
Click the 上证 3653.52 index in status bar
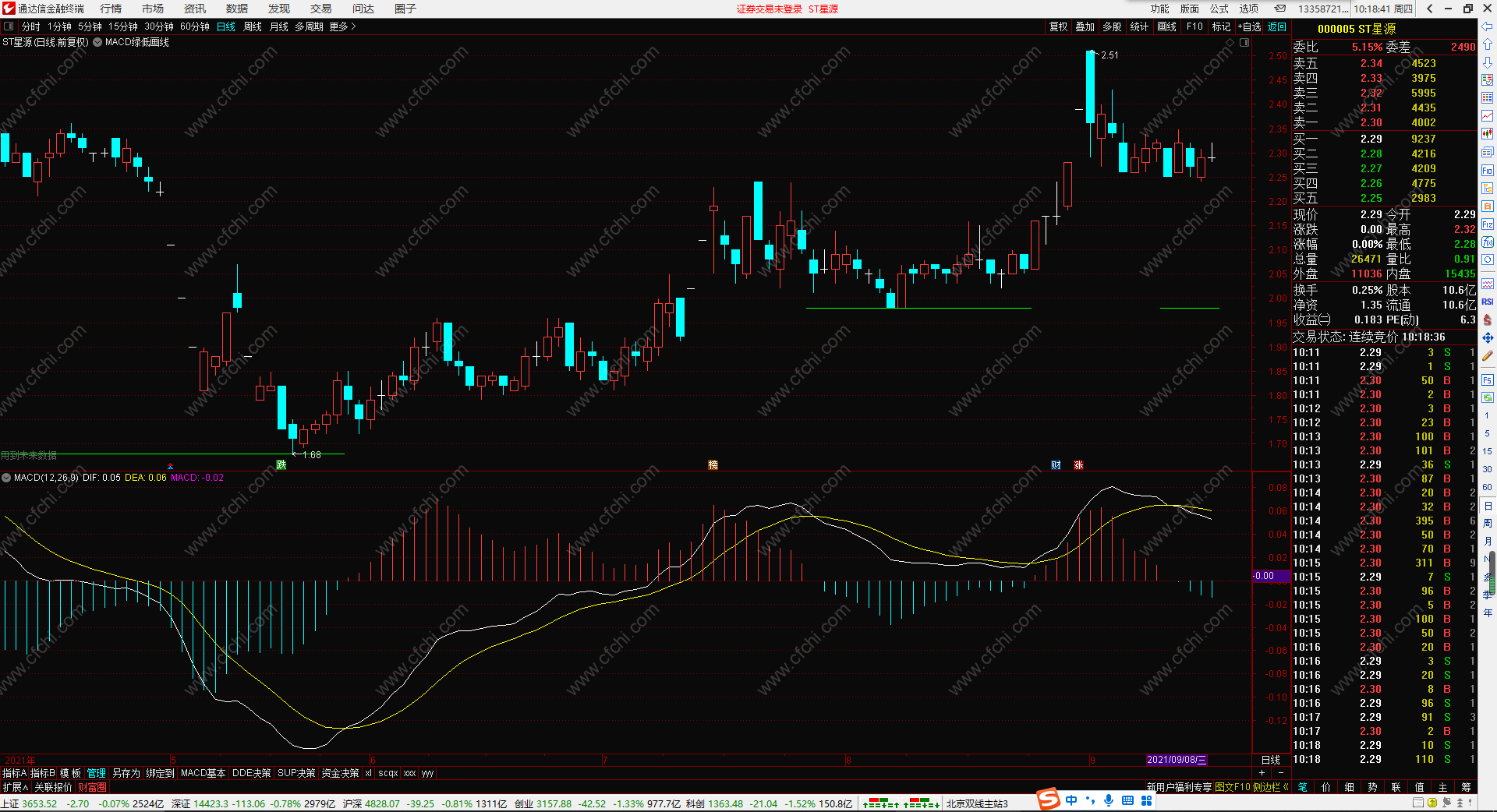pyautogui.click(x=29, y=803)
